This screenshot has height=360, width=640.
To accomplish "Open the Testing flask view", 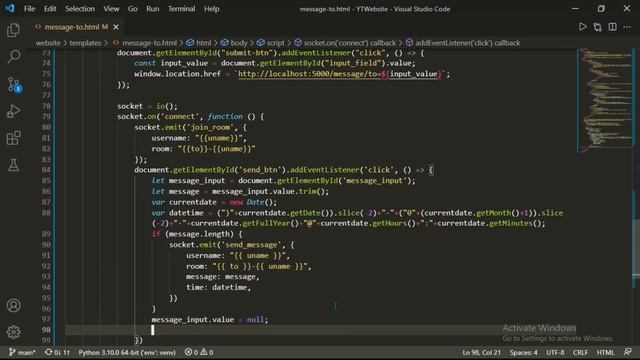I will pyautogui.click(x=13, y=165).
